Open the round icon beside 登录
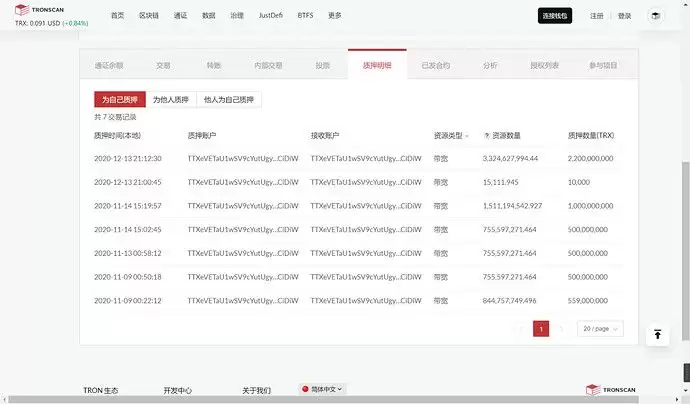 655,16
